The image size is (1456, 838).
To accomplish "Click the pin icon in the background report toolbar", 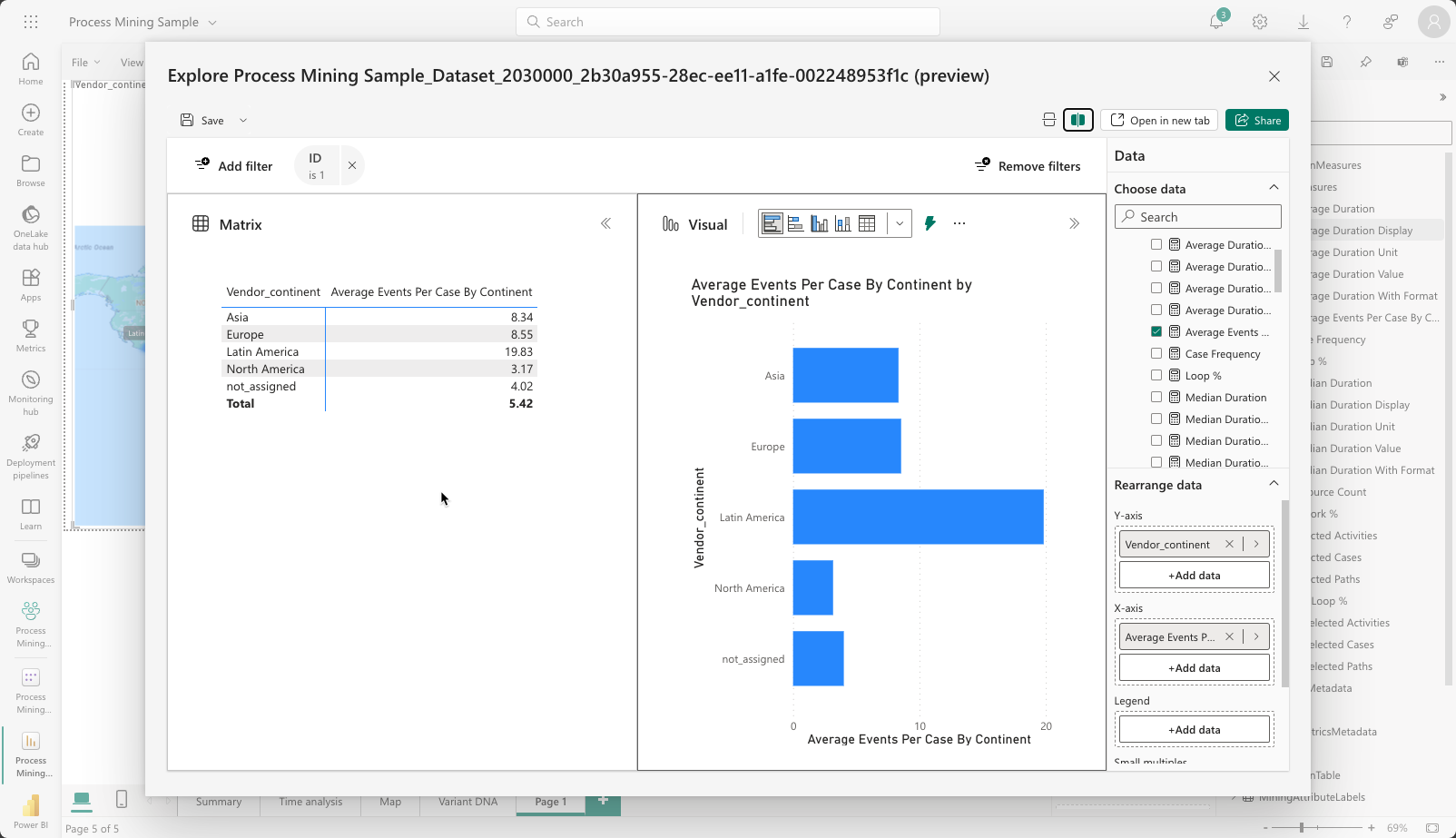I will (x=1365, y=62).
